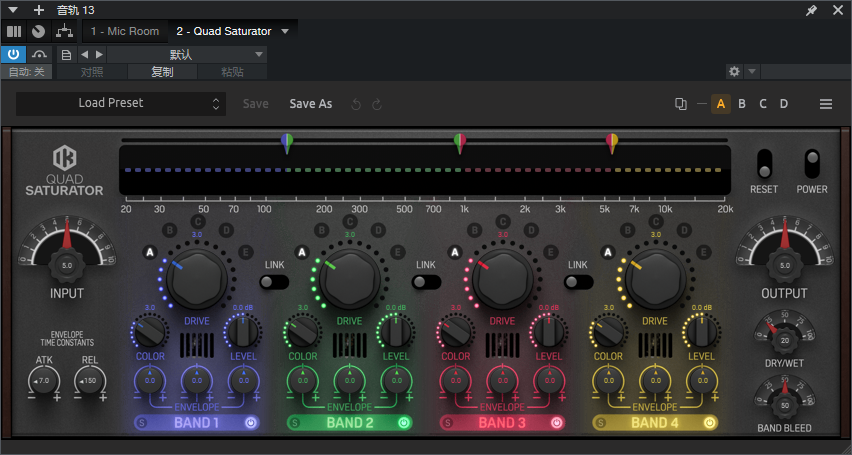Select saturation type B for Band 3

pyautogui.click(x=474, y=230)
